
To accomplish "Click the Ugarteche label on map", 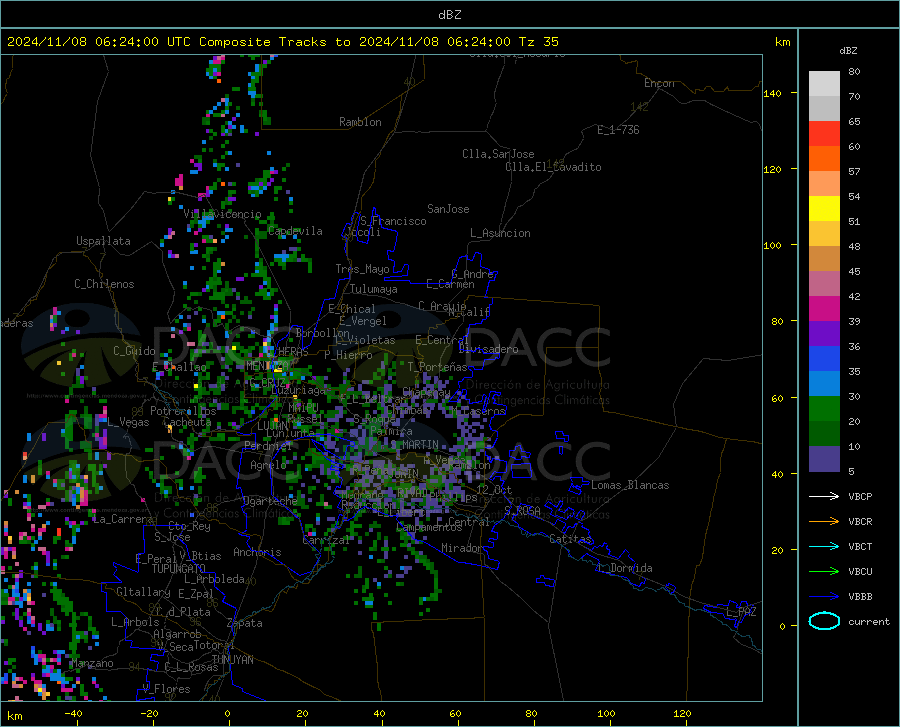I will tap(270, 500).
